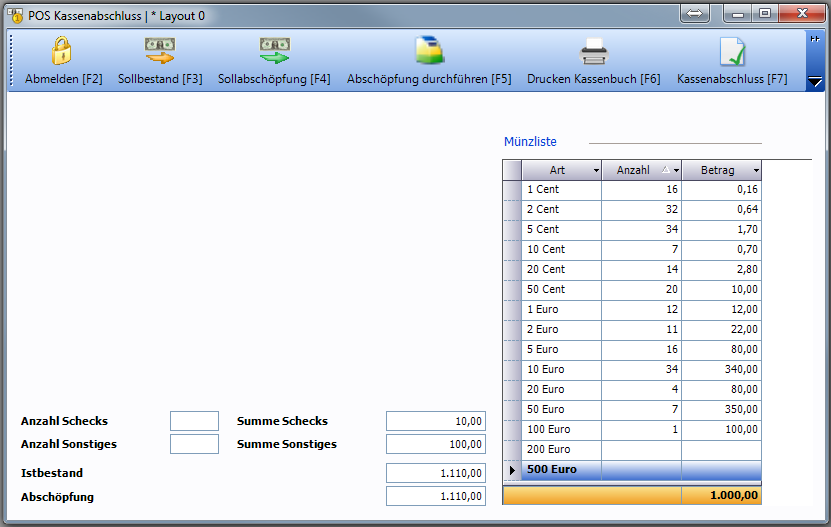
Task: Click the application icon in title bar
Action: (x=15, y=15)
